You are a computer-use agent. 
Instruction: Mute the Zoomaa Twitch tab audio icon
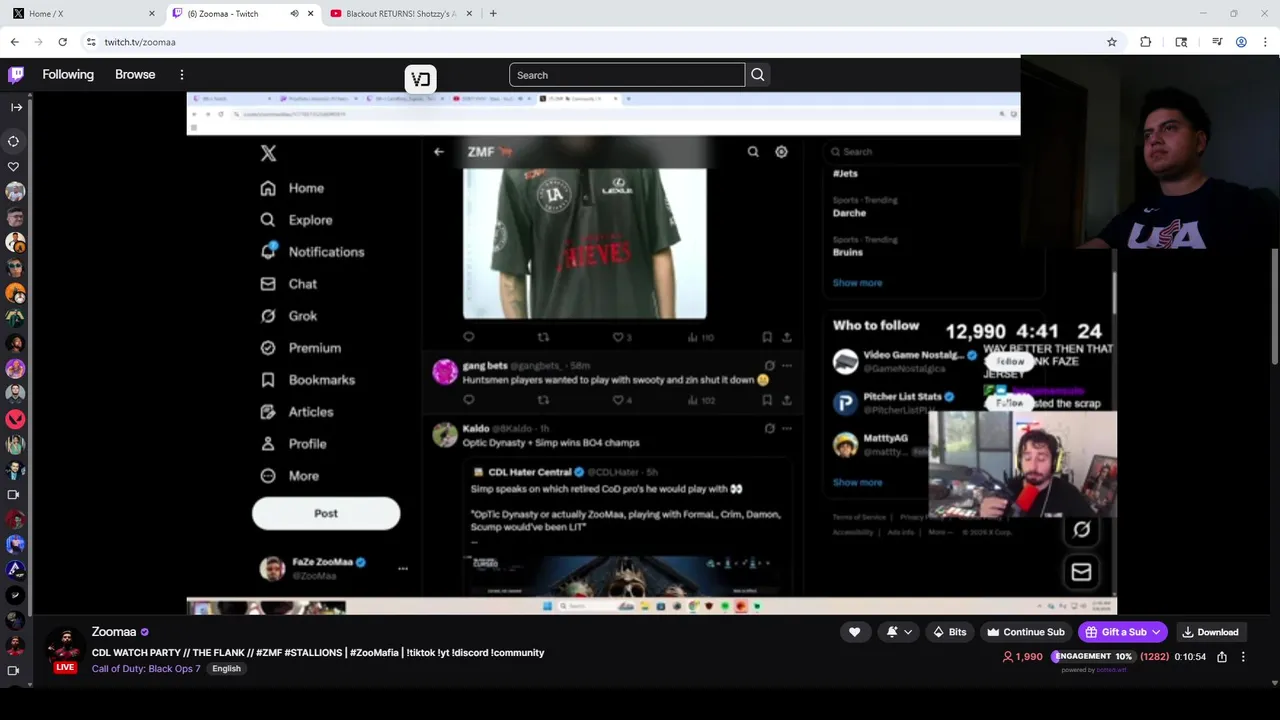[x=294, y=14]
